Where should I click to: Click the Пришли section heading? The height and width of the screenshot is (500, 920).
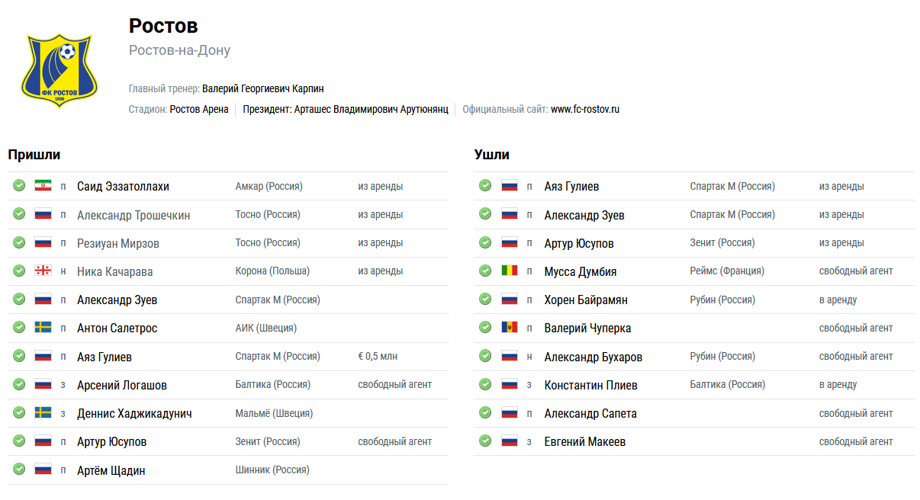34,154
